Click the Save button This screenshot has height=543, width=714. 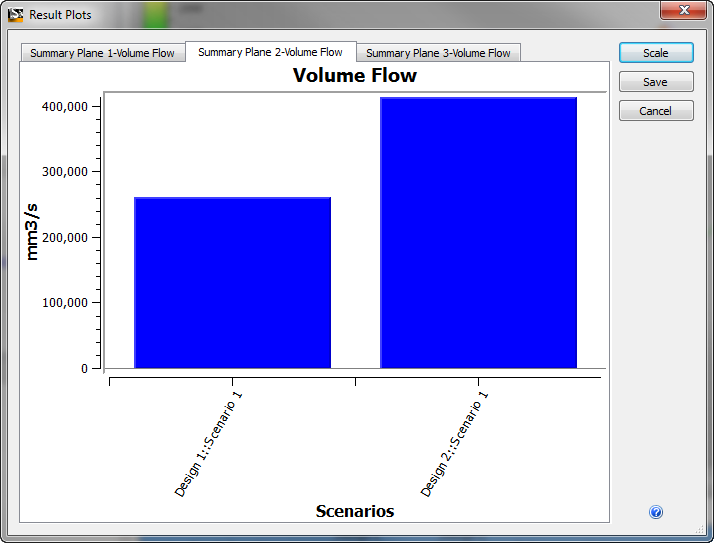[x=656, y=82]
